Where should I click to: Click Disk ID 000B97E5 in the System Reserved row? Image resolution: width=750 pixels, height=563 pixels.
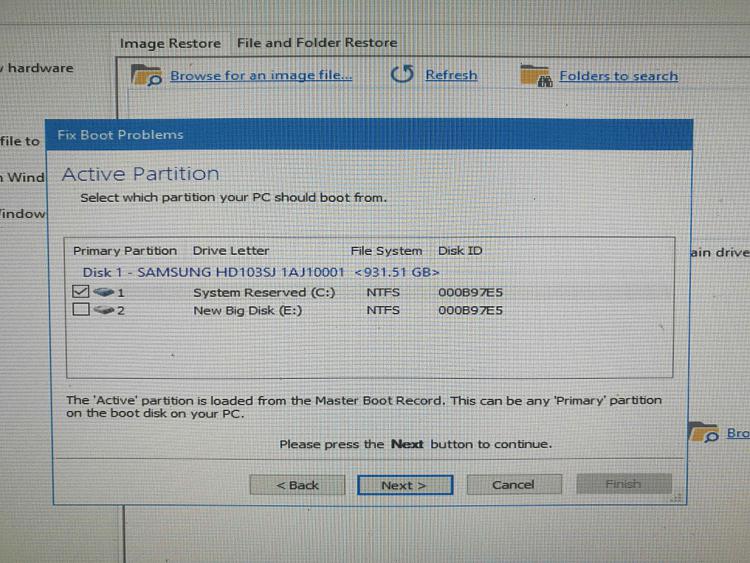pos(470,292)
